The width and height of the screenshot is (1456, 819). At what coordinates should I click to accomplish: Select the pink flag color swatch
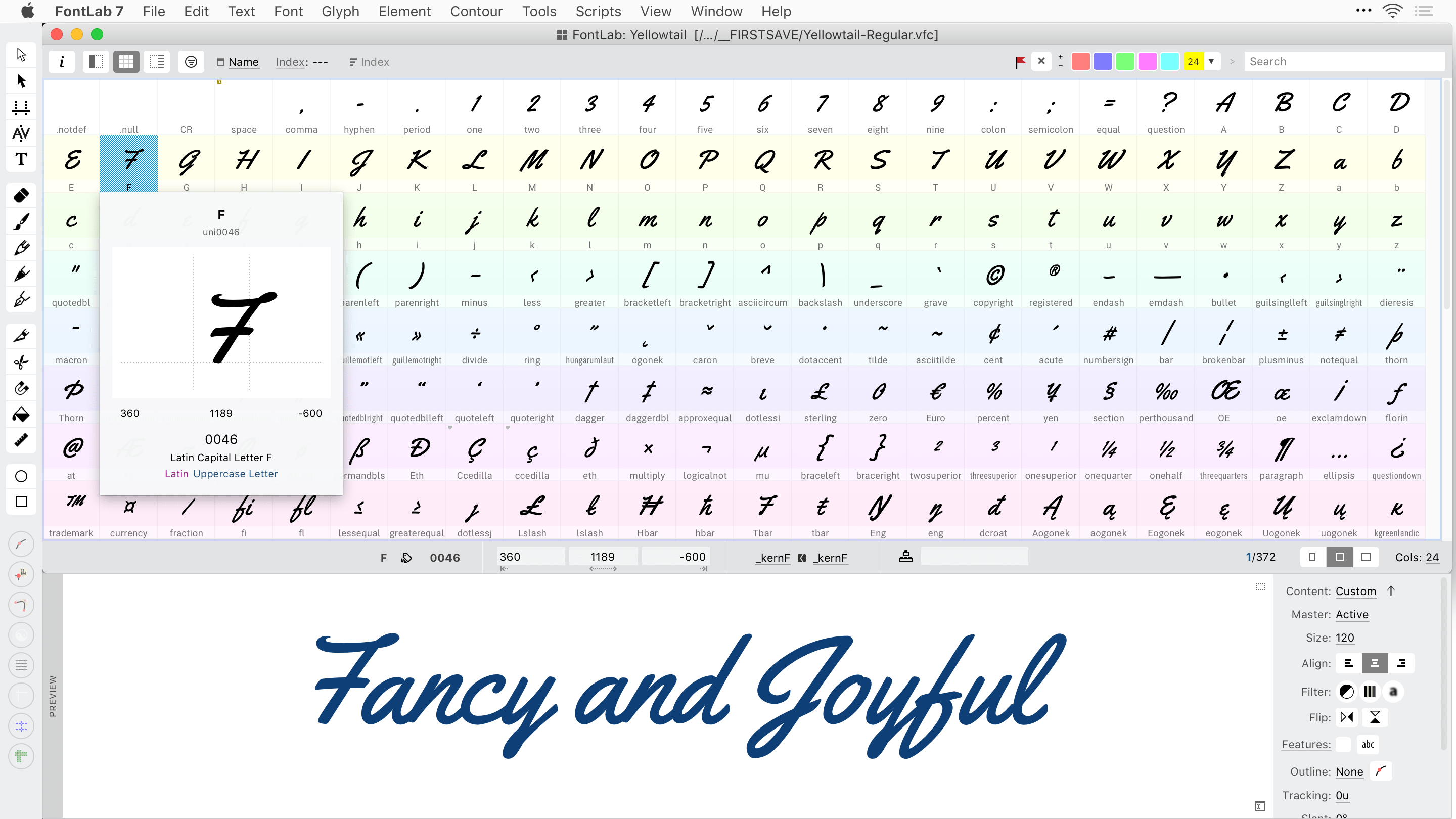pyautogui.click(x=1148, y=61)
